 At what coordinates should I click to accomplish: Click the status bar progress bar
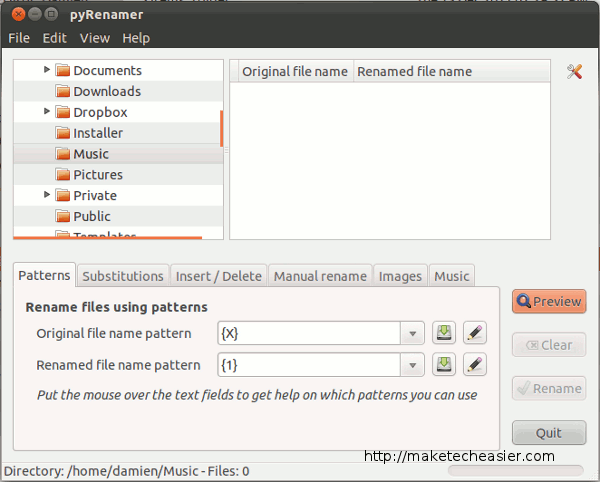(516, 471)
